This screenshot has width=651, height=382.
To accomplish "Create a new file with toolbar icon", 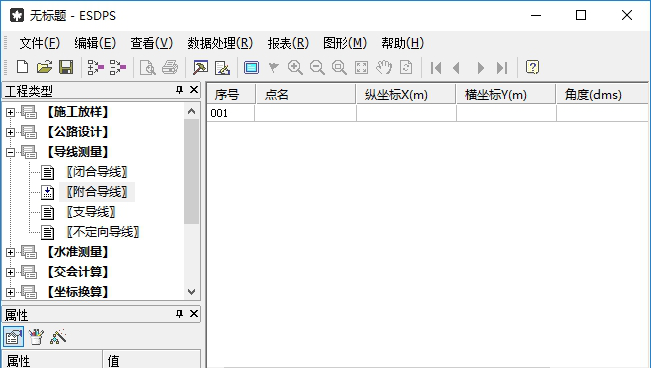I will [x=22, y=67].
